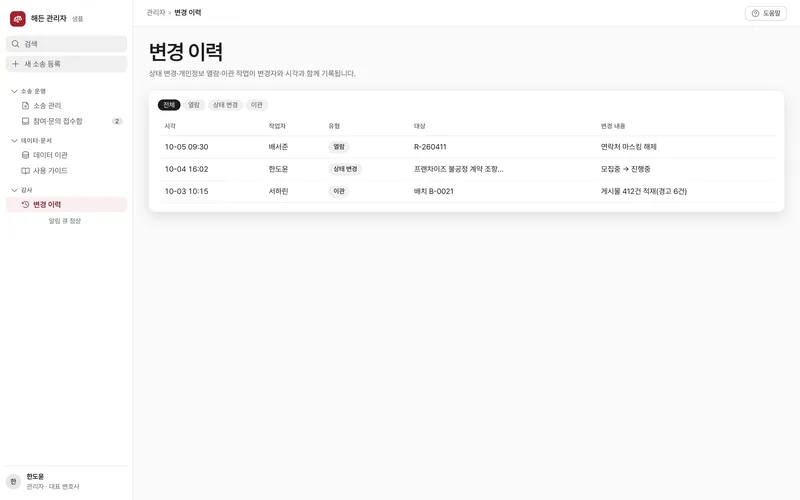Click the timestamp 10-03 10:15
Image resolution: width=800 pixels, height=500 pixels.
tap(186, 191)
